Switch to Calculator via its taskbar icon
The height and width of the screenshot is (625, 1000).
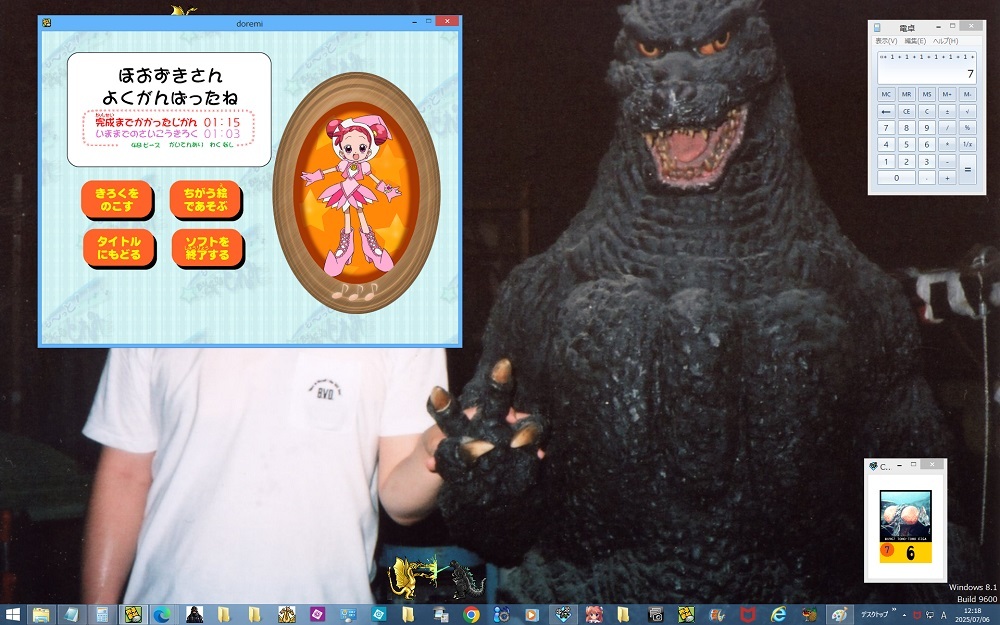coord(102,615)
